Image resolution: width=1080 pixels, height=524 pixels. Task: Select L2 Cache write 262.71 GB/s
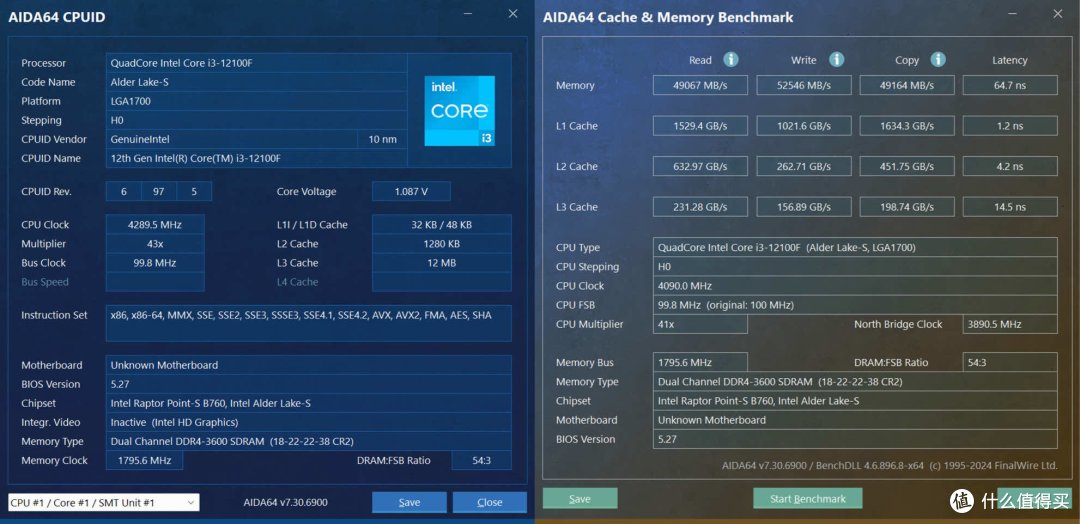(804, 166)
